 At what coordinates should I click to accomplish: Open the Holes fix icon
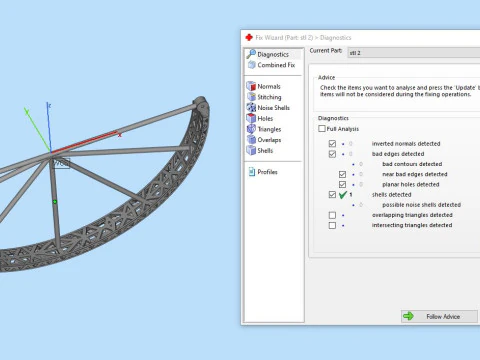[251, 118]
